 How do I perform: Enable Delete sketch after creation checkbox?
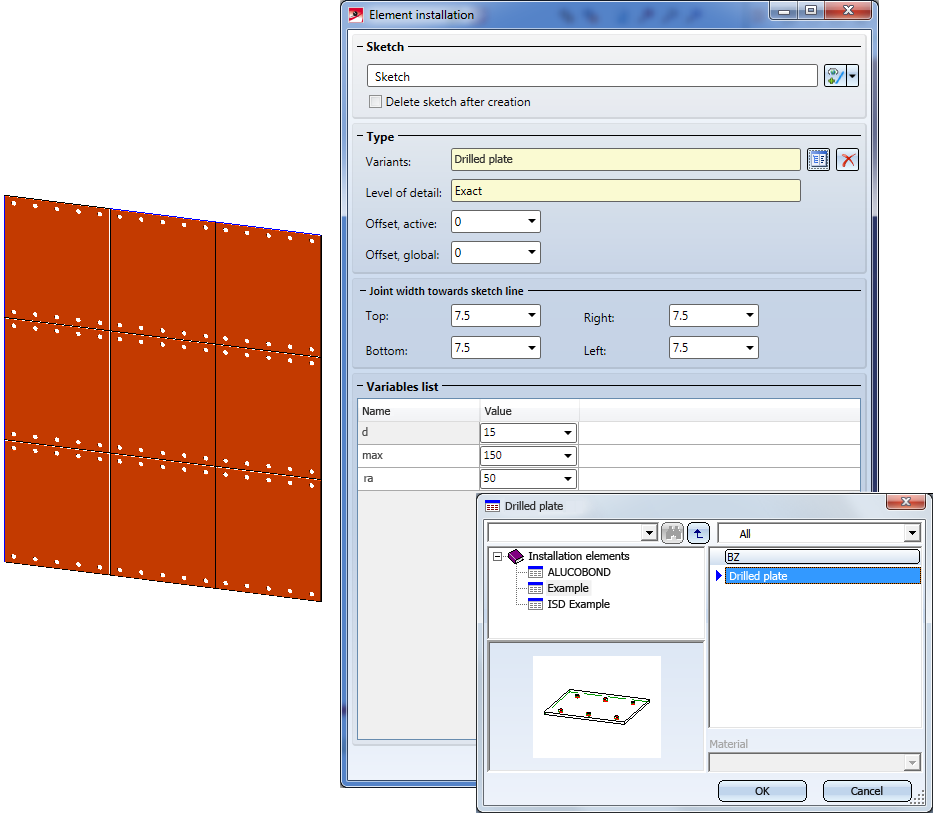click(376, 102)
